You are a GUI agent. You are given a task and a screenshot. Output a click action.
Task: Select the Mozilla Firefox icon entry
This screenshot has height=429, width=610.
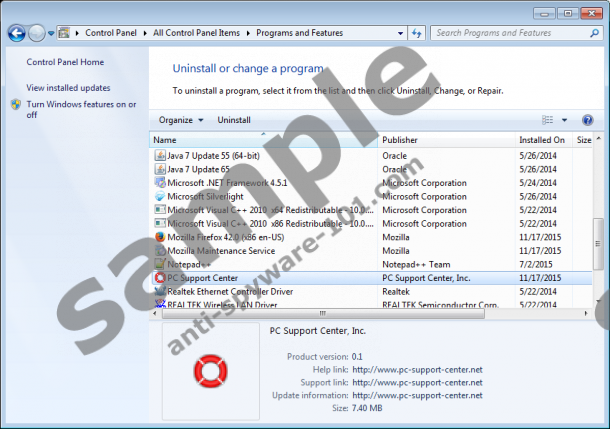tap(159, 237)
